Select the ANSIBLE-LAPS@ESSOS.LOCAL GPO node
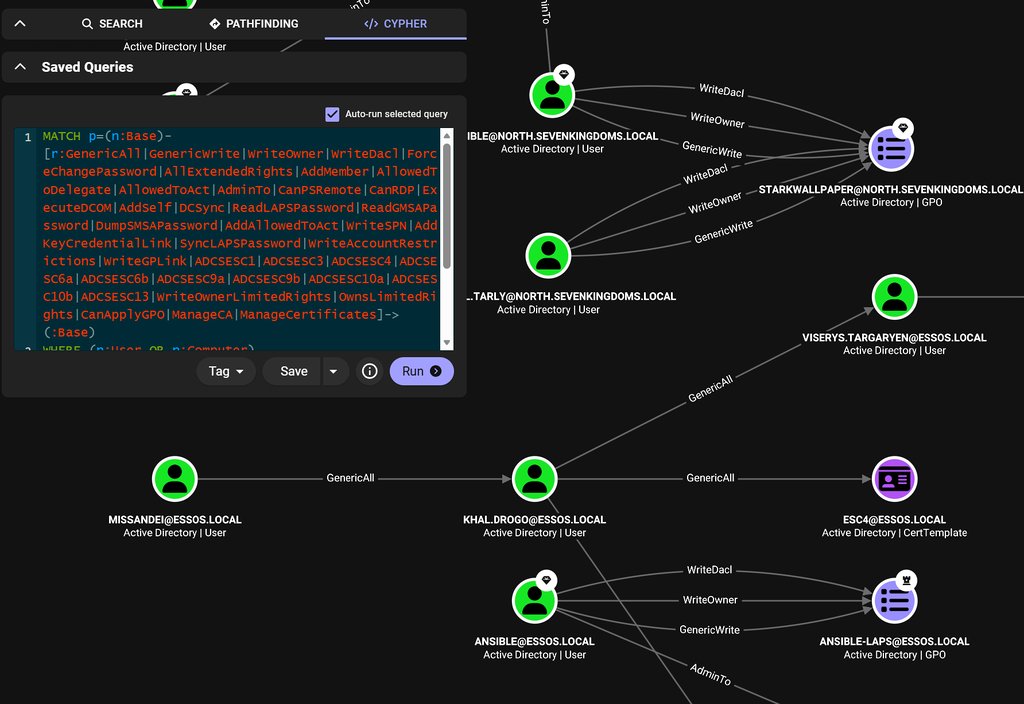This screenshot has width=1024, height=704. [x=894, y=601]
